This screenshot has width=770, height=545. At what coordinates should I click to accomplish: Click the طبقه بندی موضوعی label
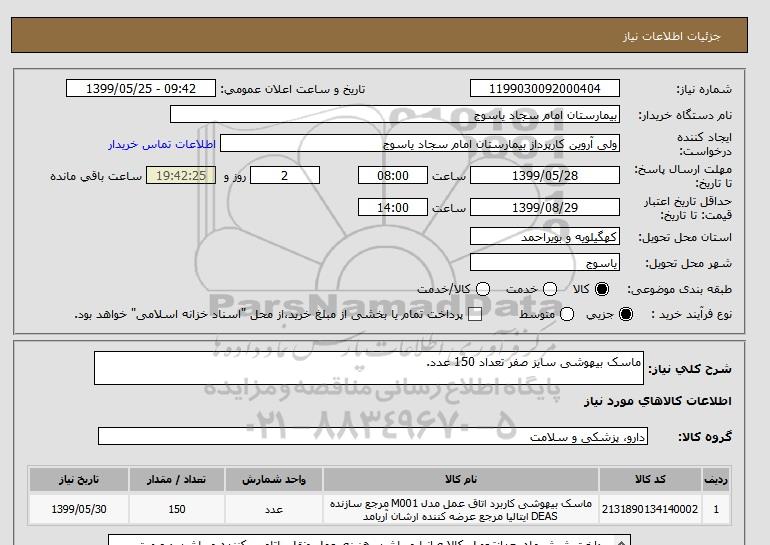tap(679, 289)
